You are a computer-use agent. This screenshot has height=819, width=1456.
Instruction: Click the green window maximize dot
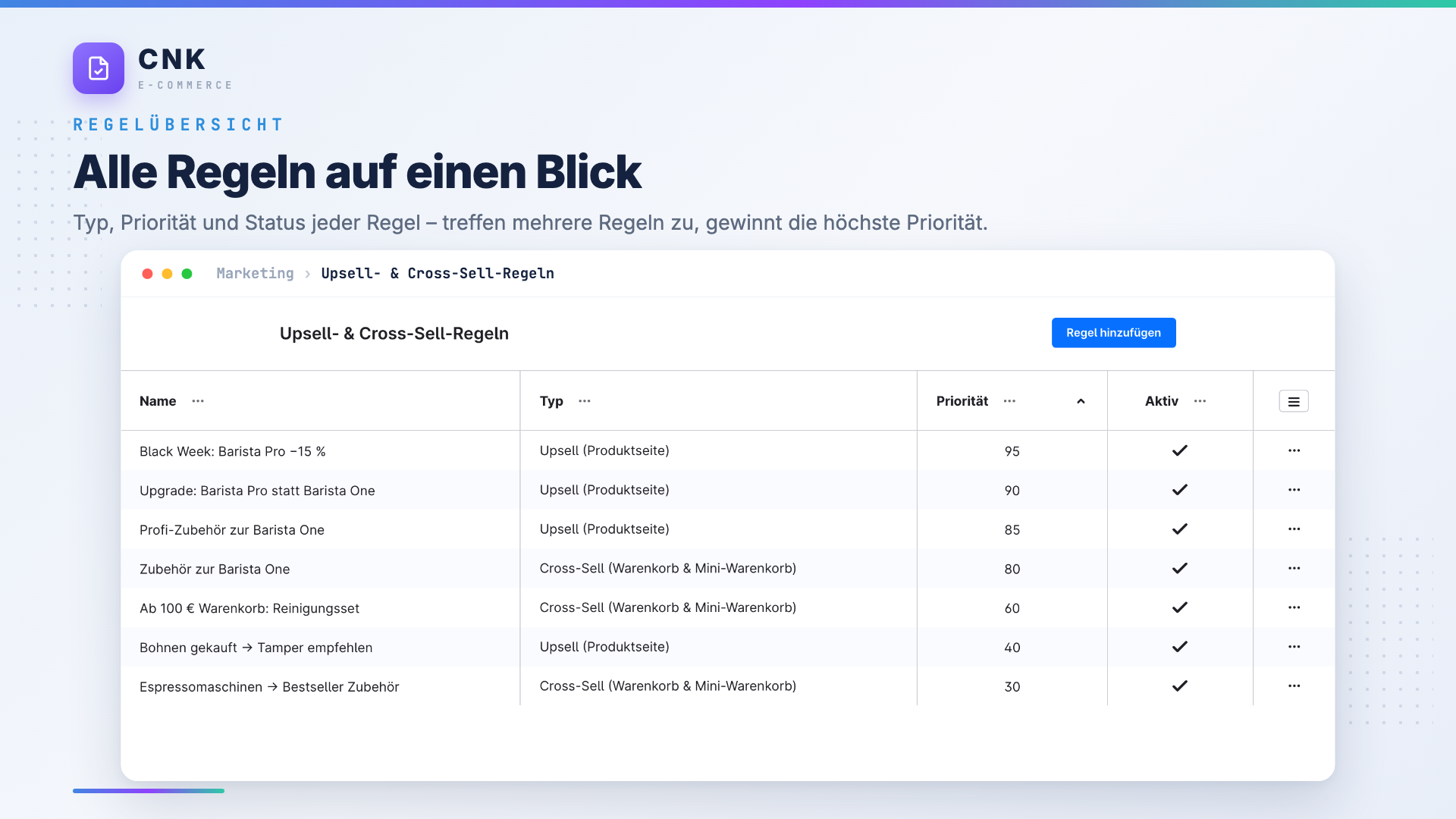[187, 274]
